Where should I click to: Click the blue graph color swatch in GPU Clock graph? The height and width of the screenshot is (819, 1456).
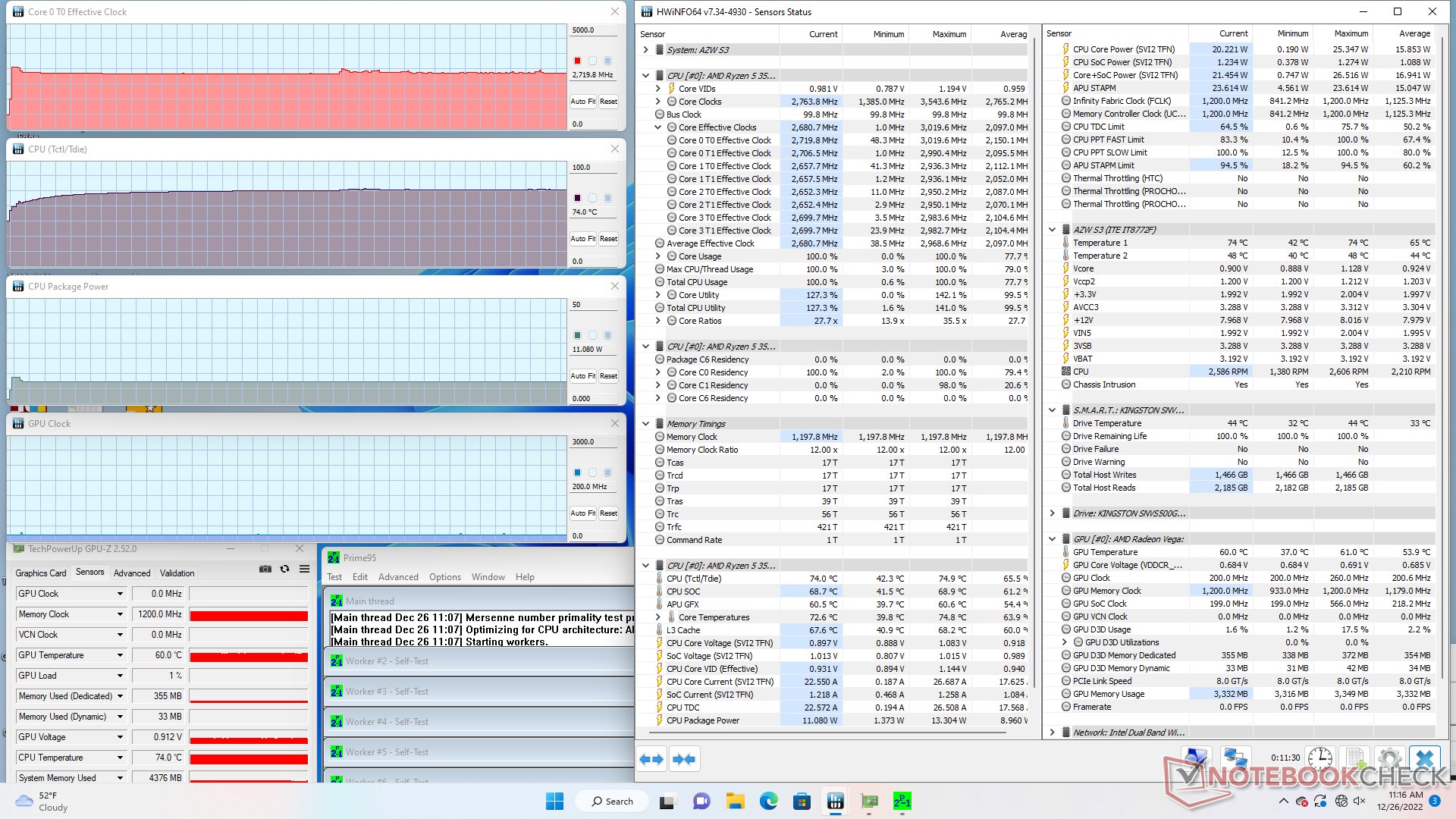coord(577,472)
